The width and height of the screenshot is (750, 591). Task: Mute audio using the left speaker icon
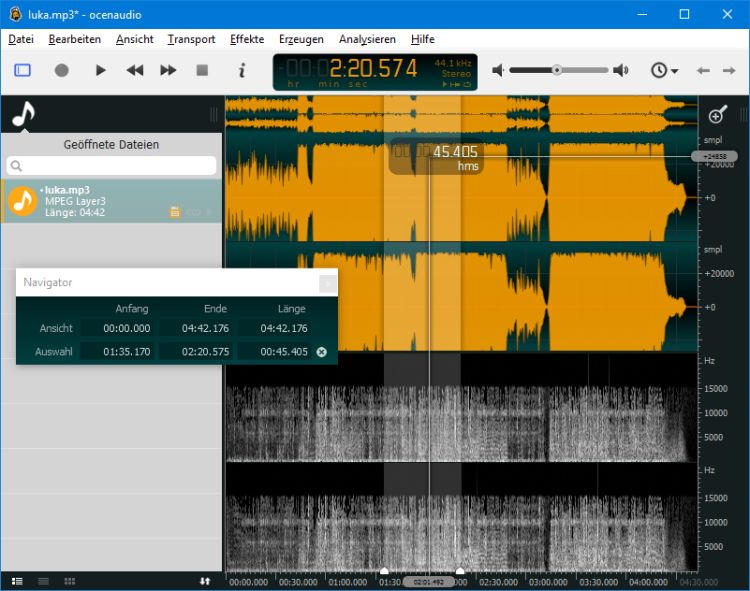coord(498,70)
